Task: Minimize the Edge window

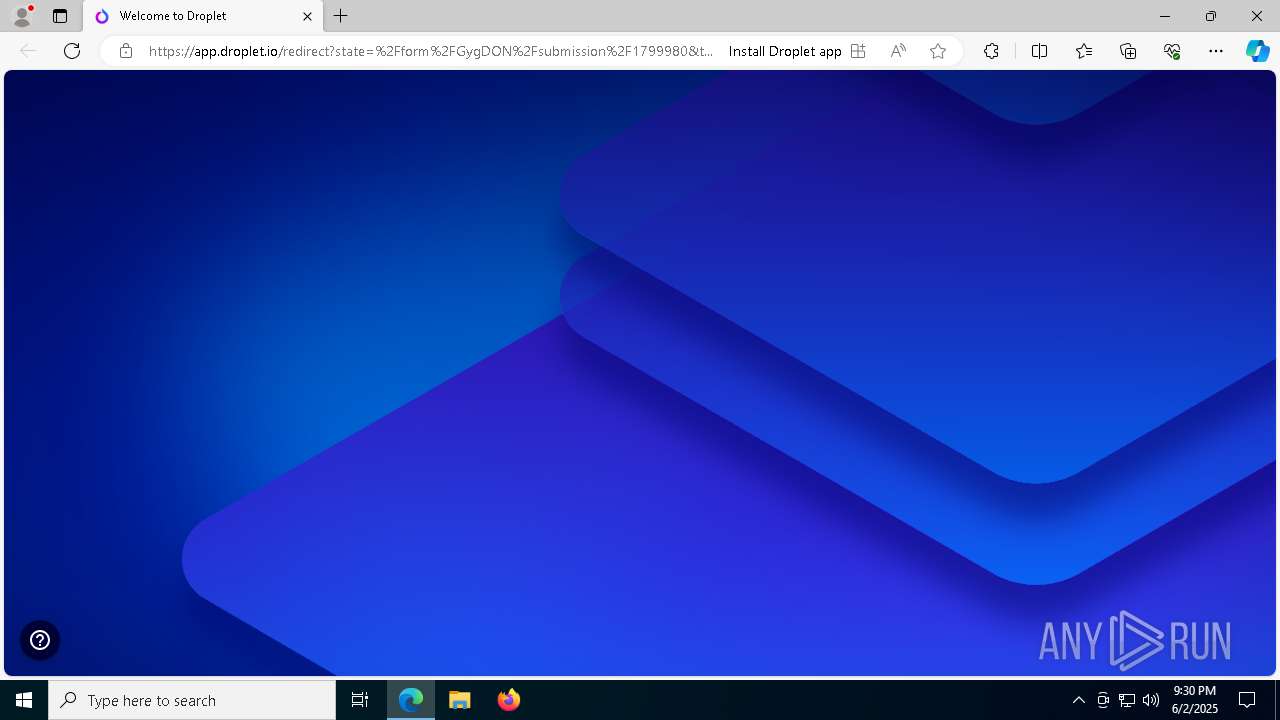Action: pos(1165,16)
